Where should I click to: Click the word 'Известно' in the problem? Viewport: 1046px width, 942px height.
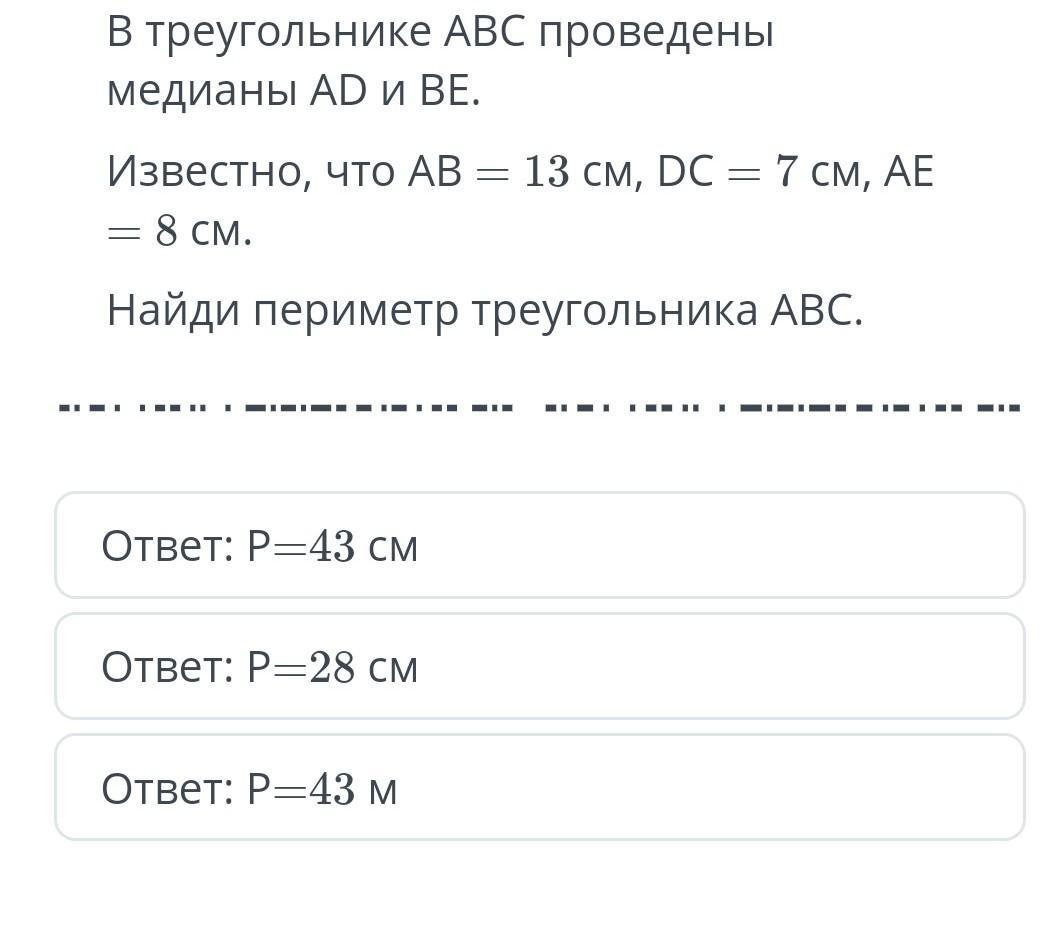(x=203, y=172)
